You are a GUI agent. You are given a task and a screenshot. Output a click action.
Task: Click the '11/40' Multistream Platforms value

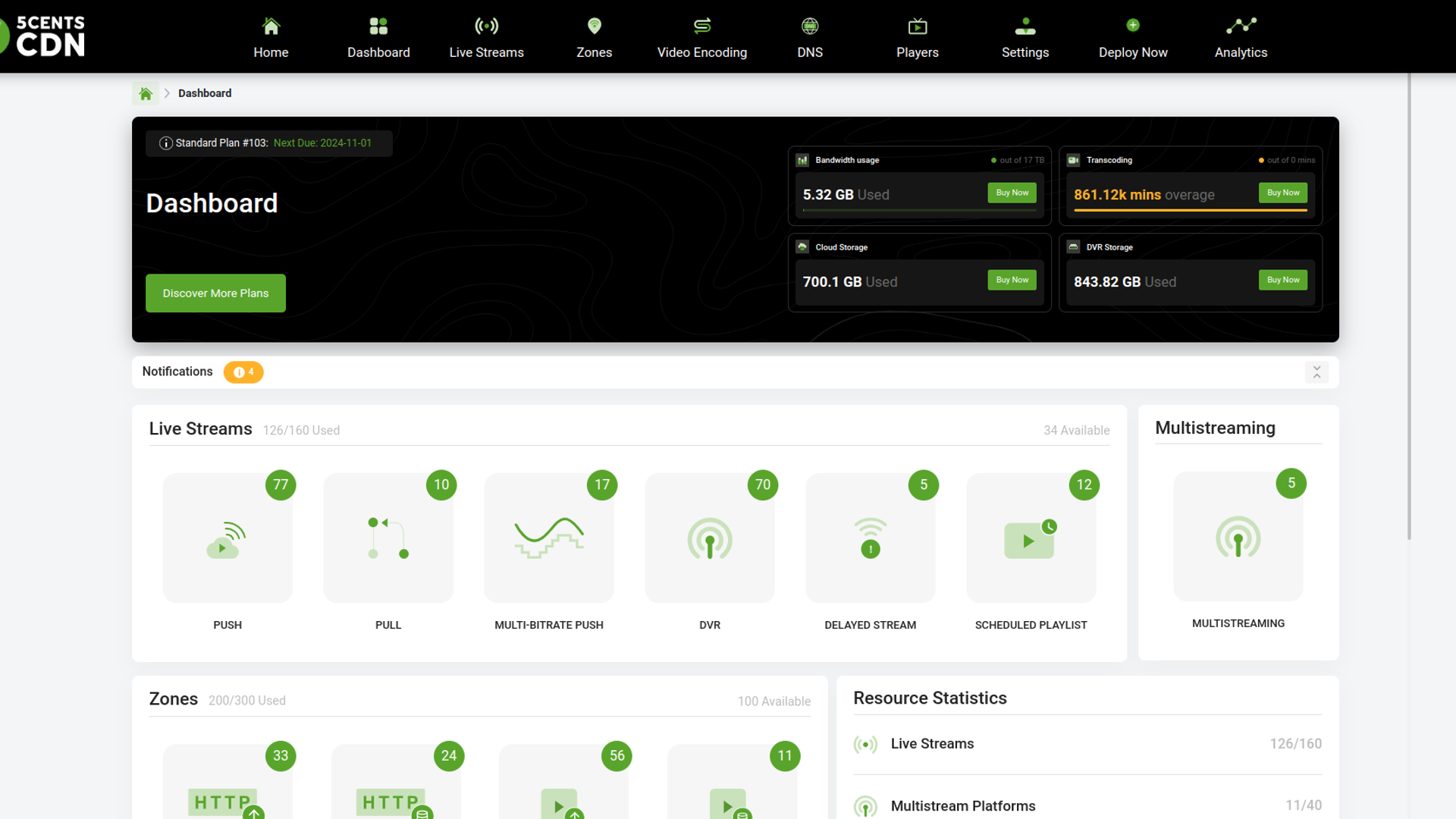pos(1304,805)
